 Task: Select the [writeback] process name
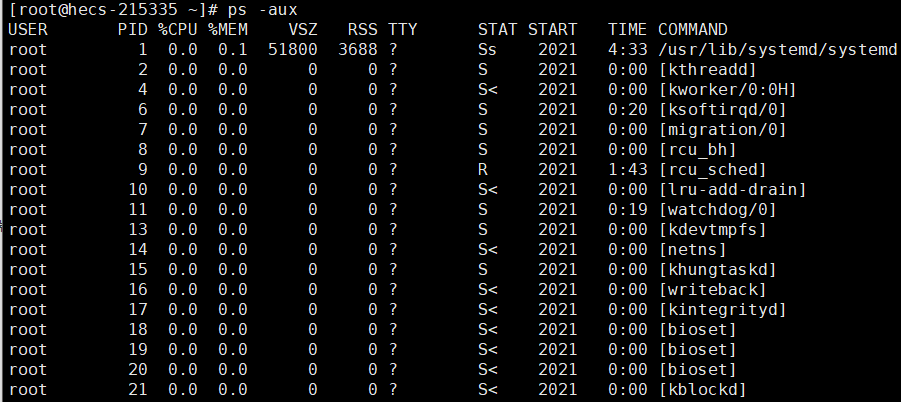pos(713,289)
